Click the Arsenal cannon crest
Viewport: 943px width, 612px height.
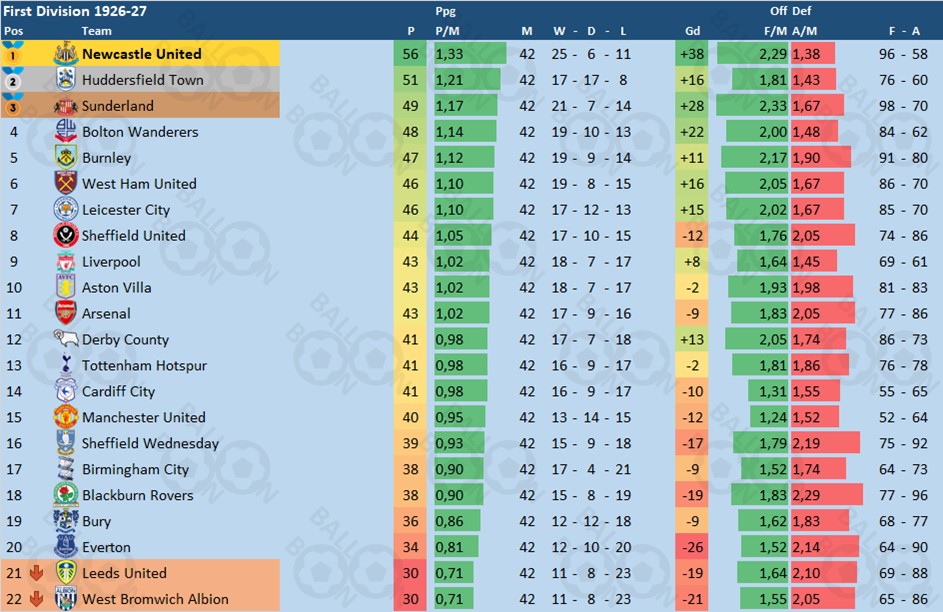66,313
